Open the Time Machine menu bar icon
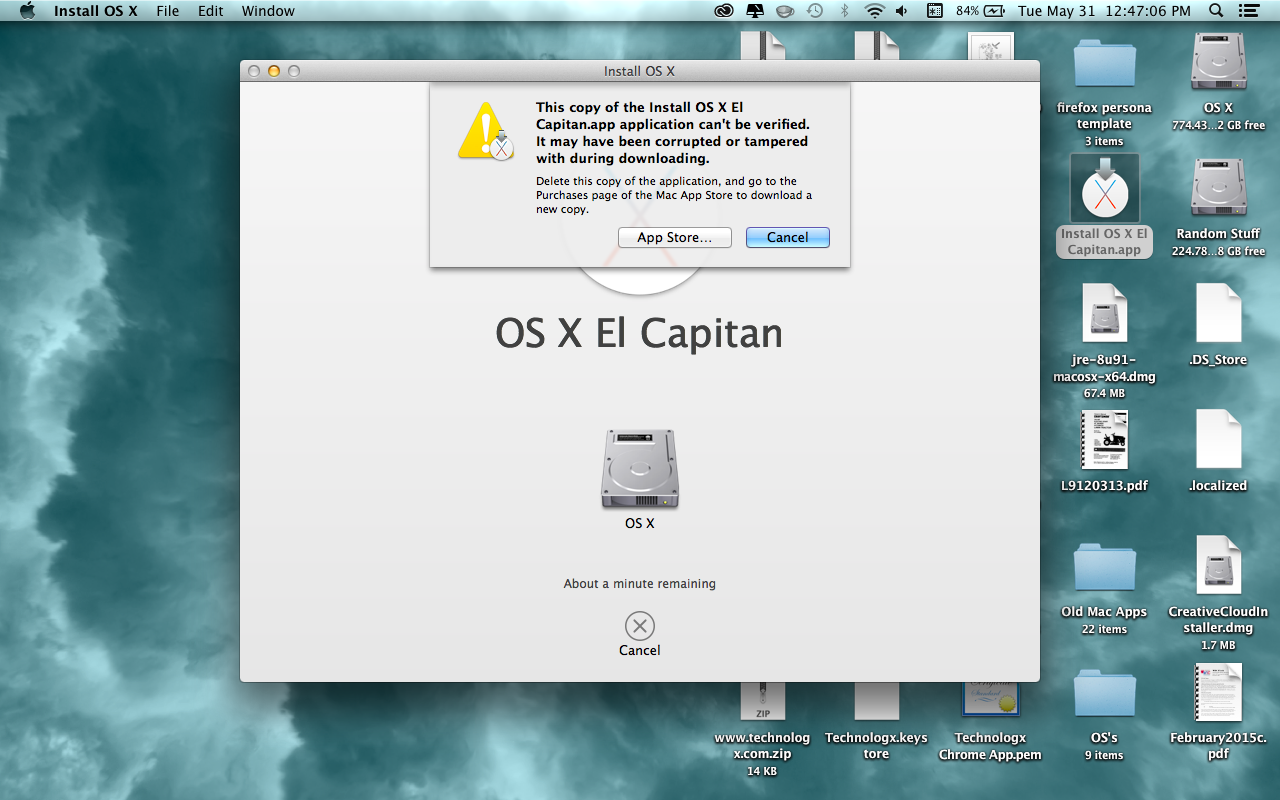 (x=815, y=11)
